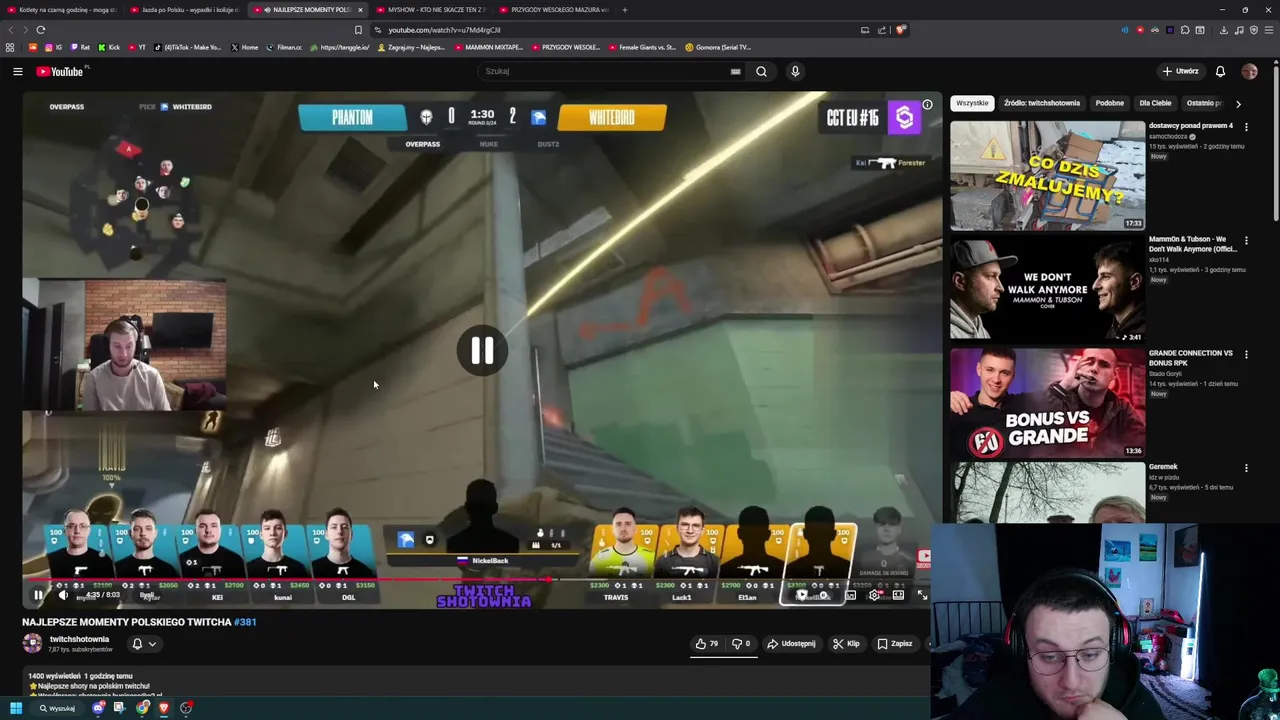Open the options menu for the Geremek video
Screen dimensions: 1280x720
click(x=1246, y=468)
